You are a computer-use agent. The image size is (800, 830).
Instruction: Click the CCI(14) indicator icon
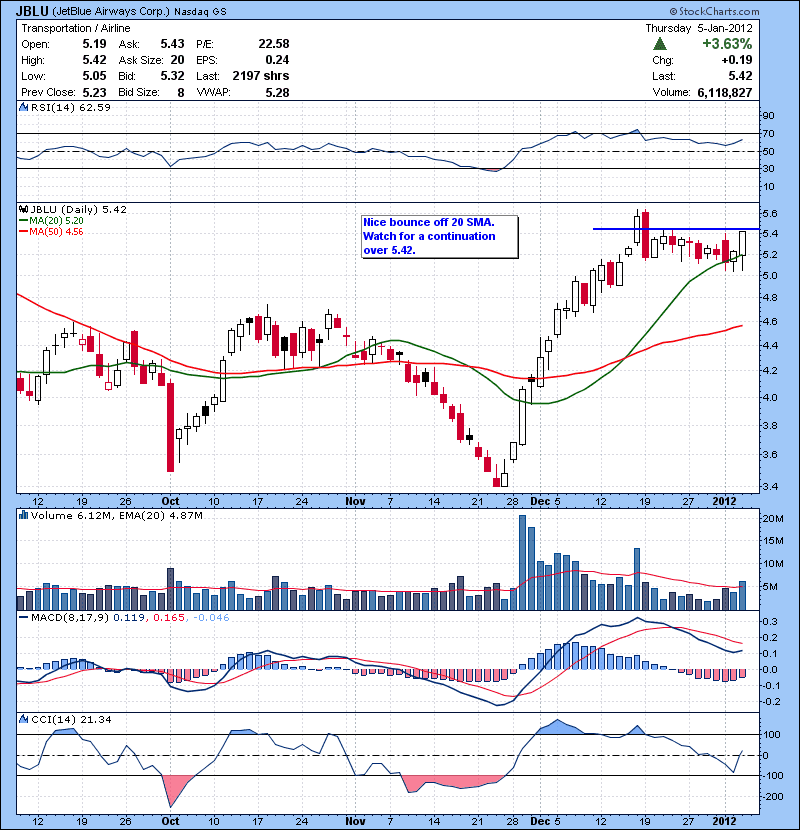(x=23, y=719)
